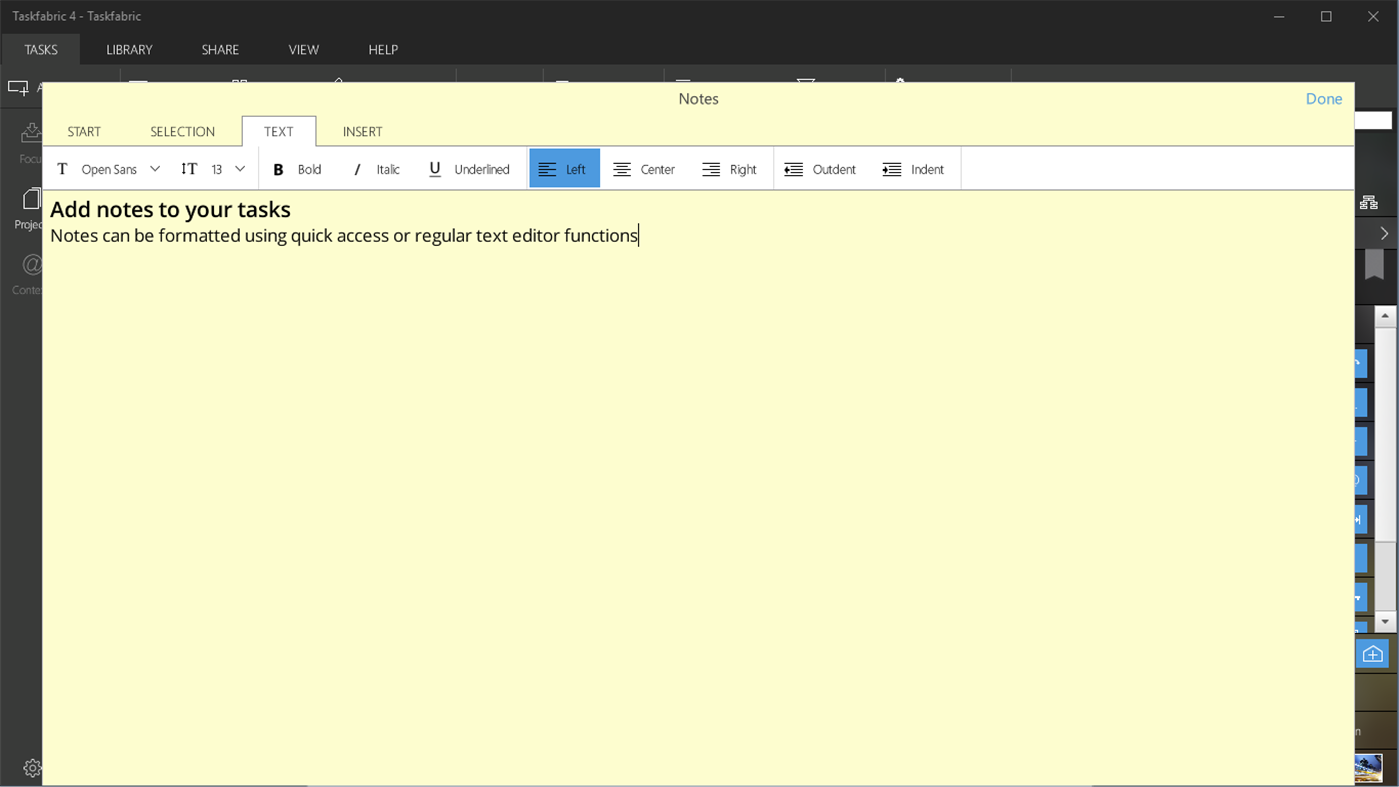The width and height of the screenshot is (1399, 787).
Task: Click the Outdent button
Action: click(820, 168)
